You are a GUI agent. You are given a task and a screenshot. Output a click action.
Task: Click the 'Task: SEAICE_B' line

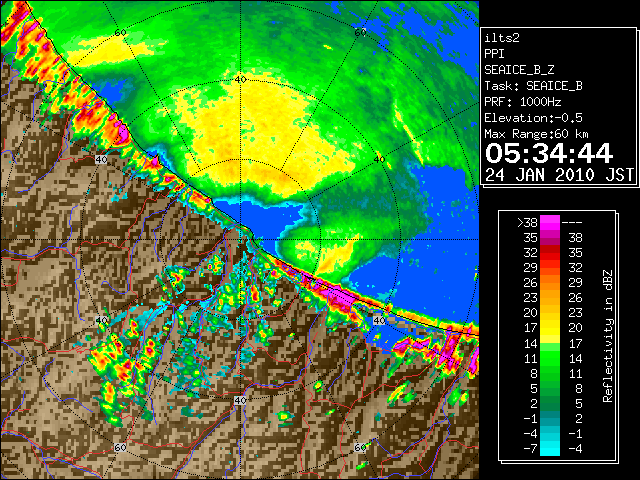[x=533, y=86]
